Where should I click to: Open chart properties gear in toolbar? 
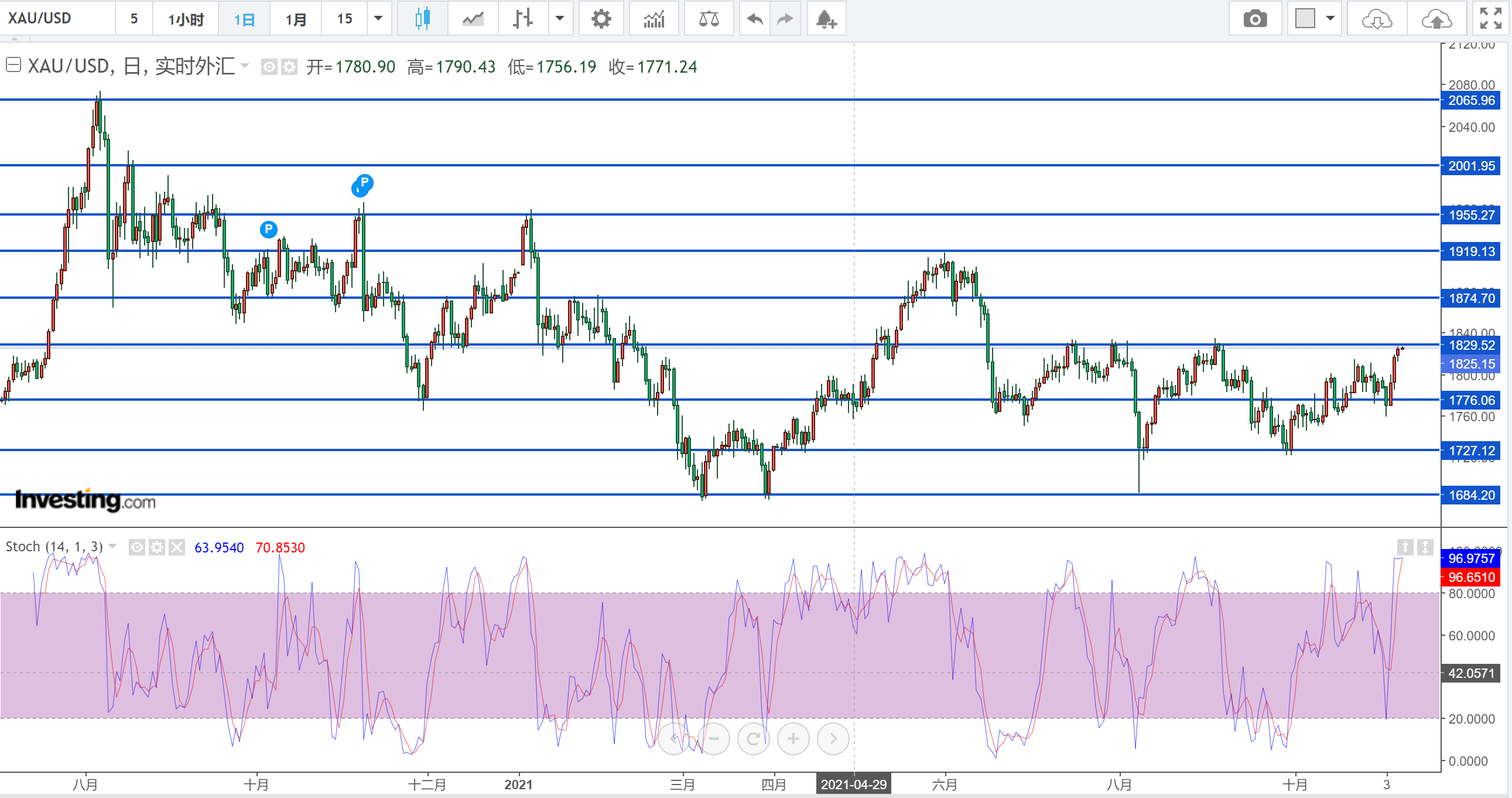tap(600, 19)
